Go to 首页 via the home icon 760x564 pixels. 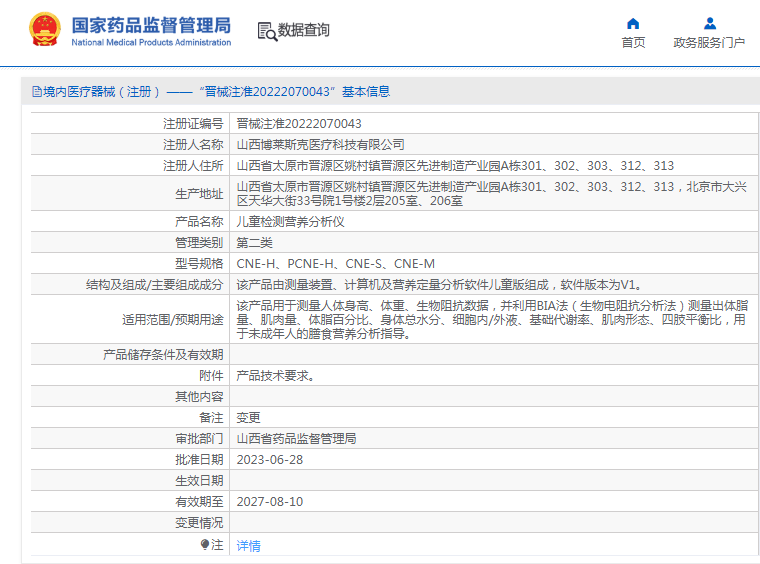(633, 23)
